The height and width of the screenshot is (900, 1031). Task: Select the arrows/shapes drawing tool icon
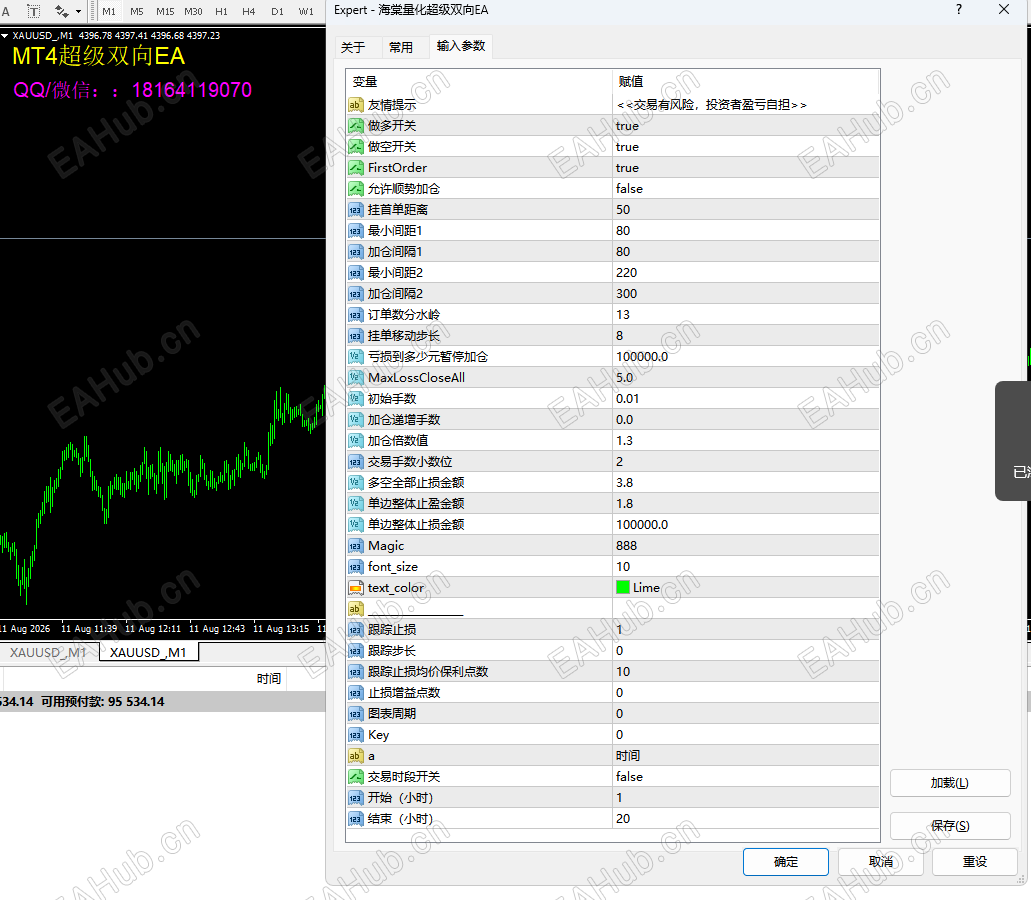pyautogui.click(x=62, y=11)
